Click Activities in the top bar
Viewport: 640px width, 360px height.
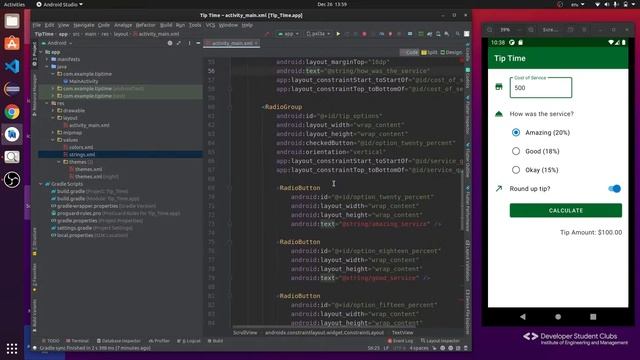coord(14,4)
